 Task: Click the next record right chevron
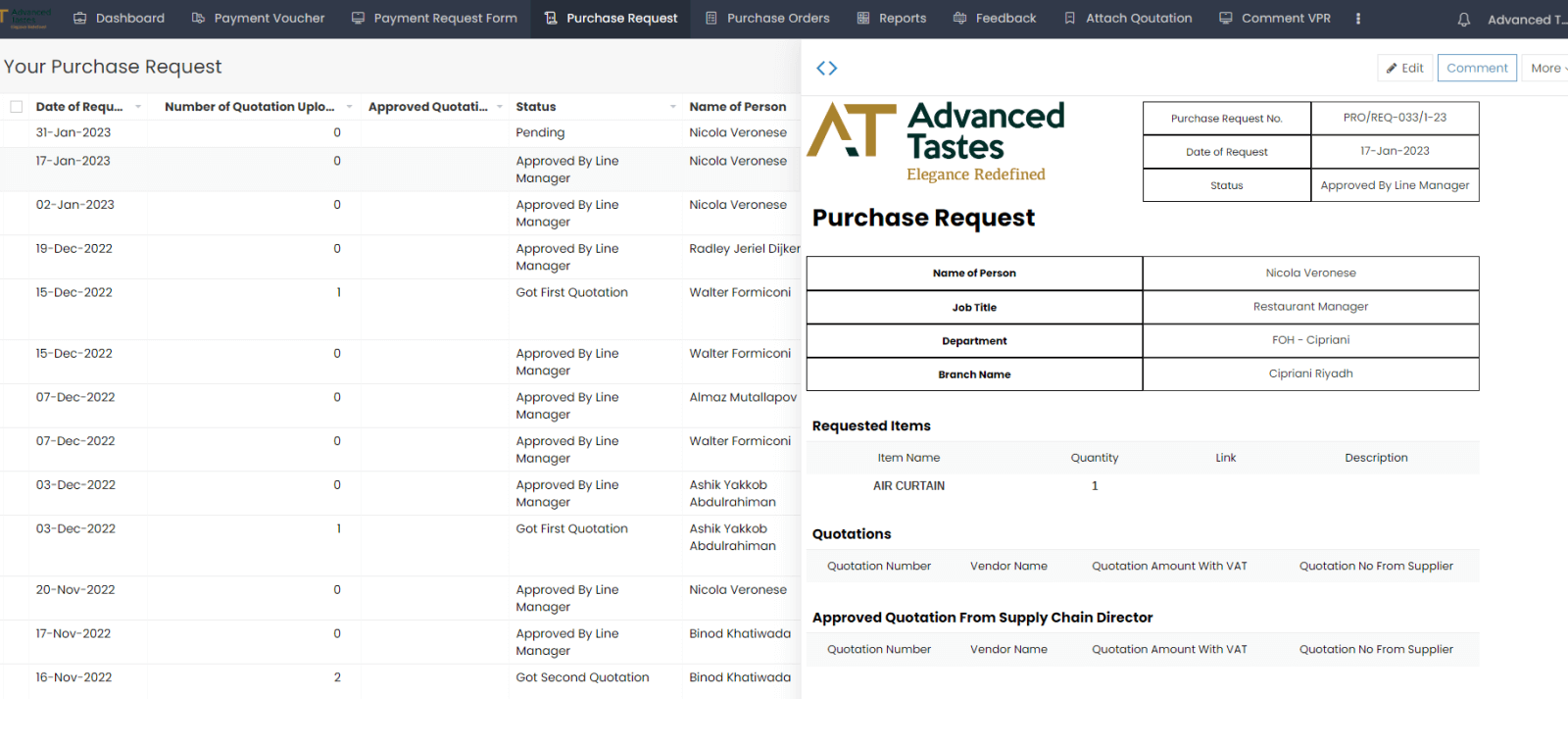pos(833,68)
